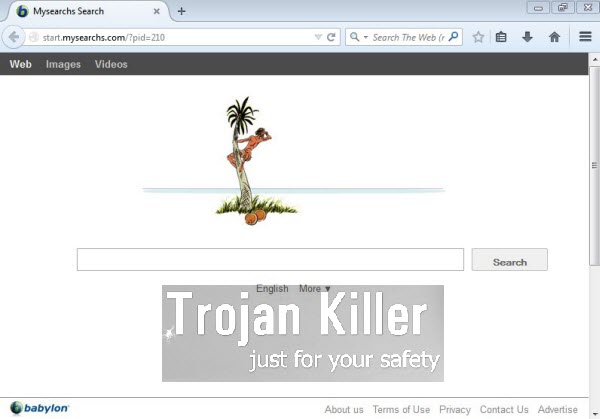The height and width of the screenshot is (419, 600).
Task: Open the bookmarks list icon
Action: 502,37
